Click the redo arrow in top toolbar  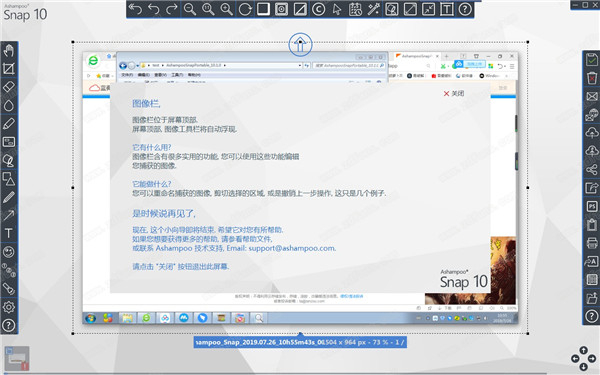point(172,9)
